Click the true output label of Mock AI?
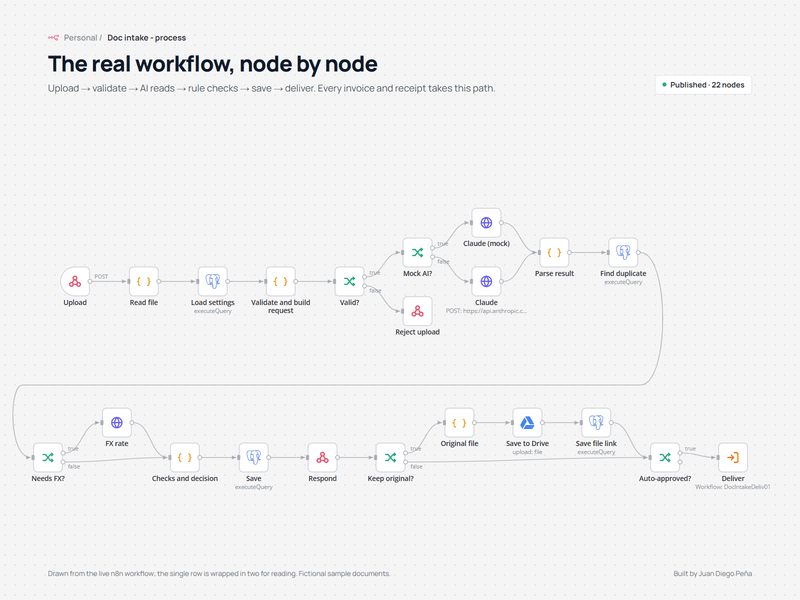 (442, 244)
